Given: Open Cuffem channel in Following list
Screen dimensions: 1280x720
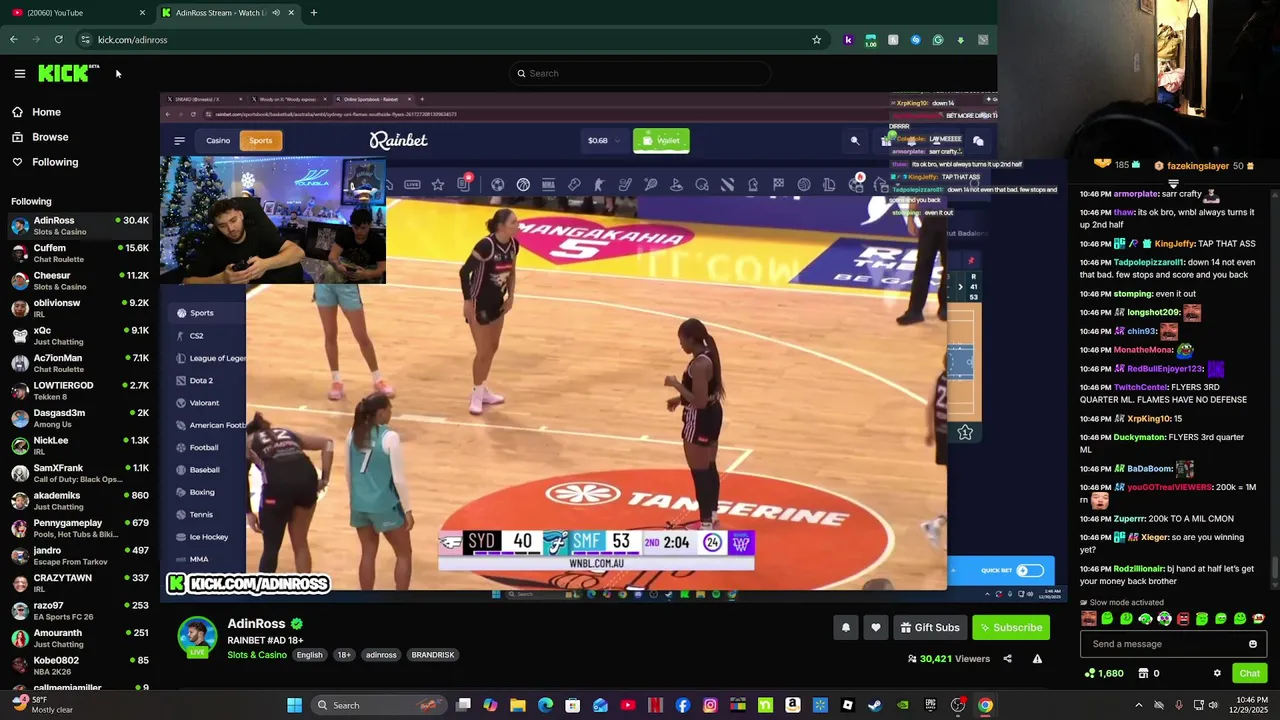Looking at the screenshot, I should coord(80,253).
